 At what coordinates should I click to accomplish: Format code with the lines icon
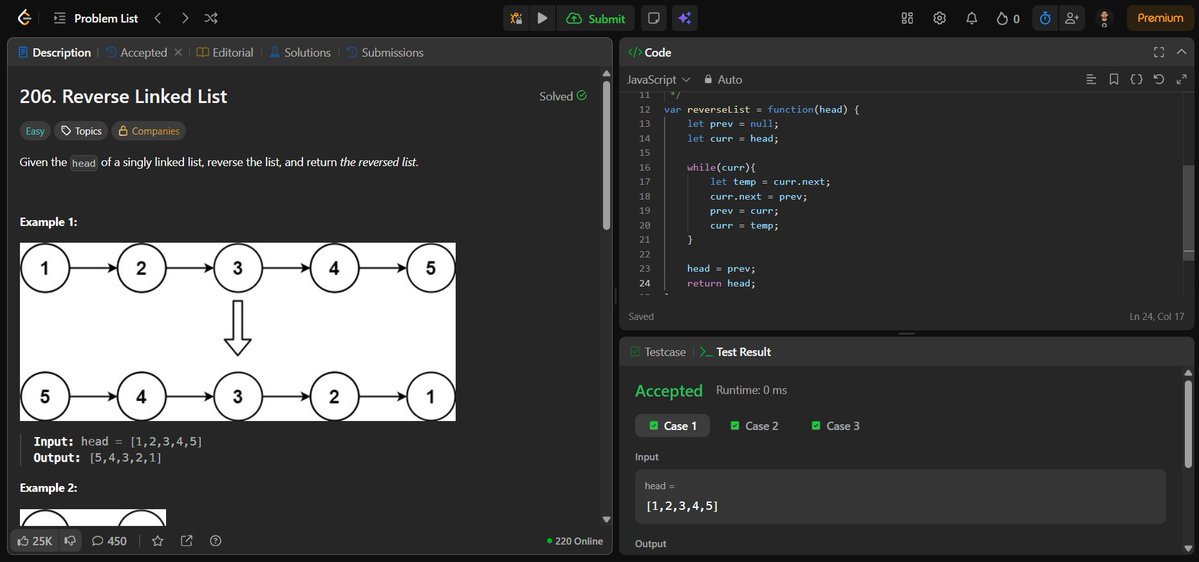1091,80
